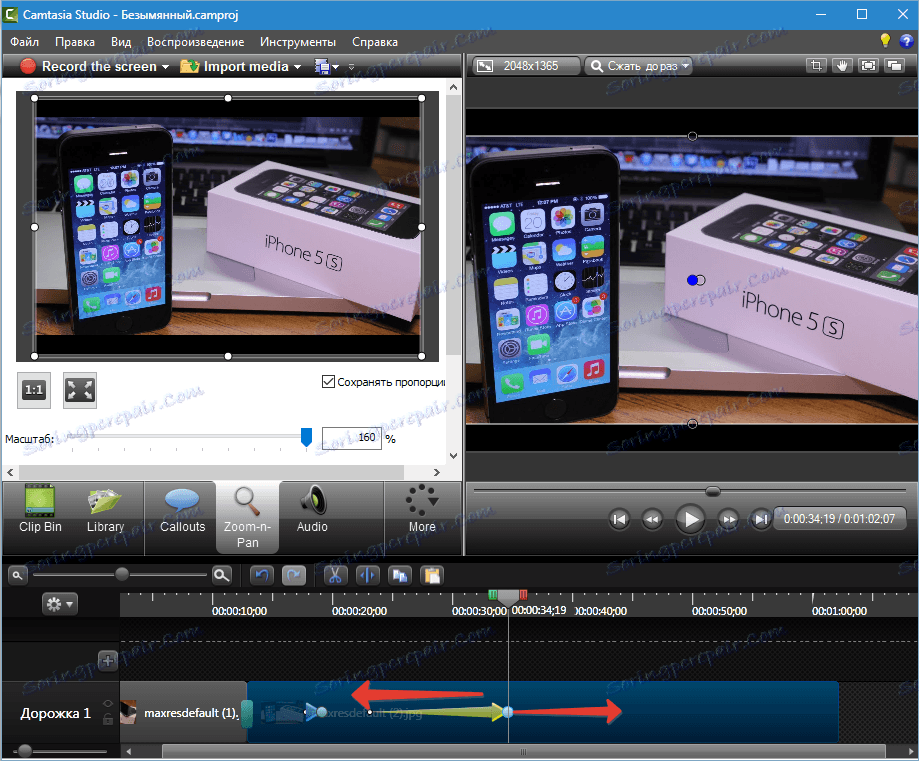Open timeline settings gear dropdown

tap(60, 604)
